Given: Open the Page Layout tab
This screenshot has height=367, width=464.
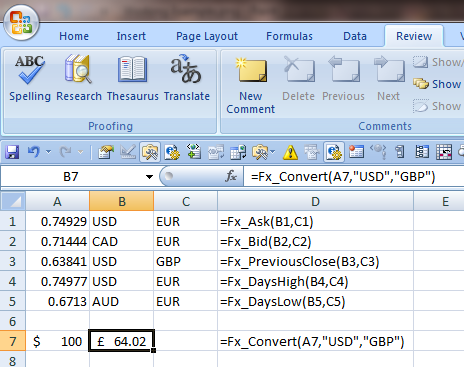Looking at the screenshot, I should click(x=207, y=36).
